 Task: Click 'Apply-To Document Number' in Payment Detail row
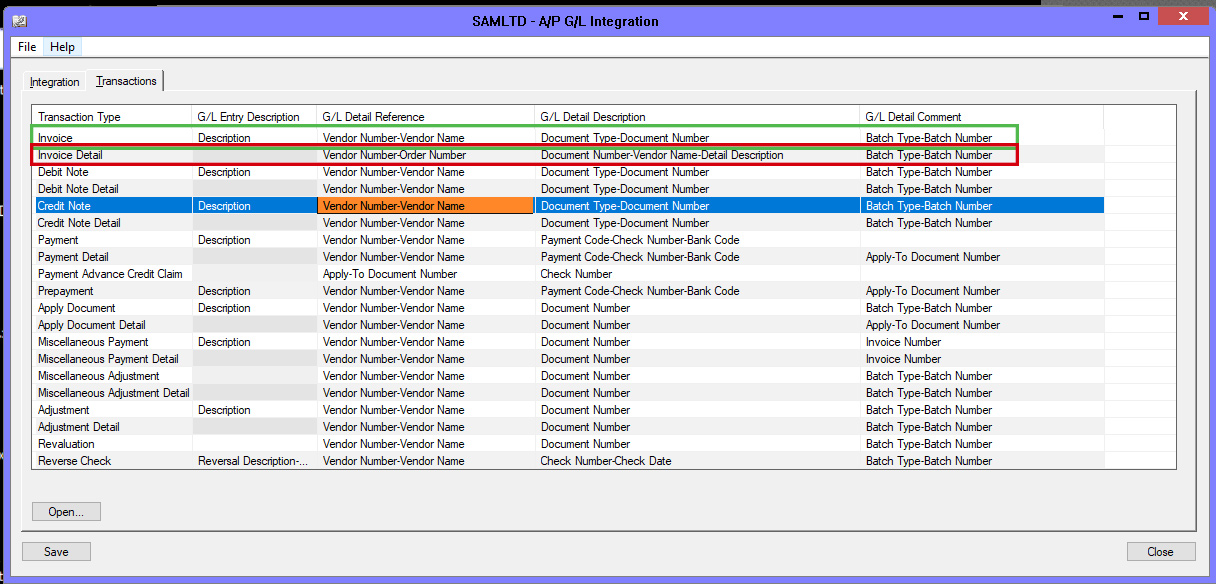(x=982, y=257)
